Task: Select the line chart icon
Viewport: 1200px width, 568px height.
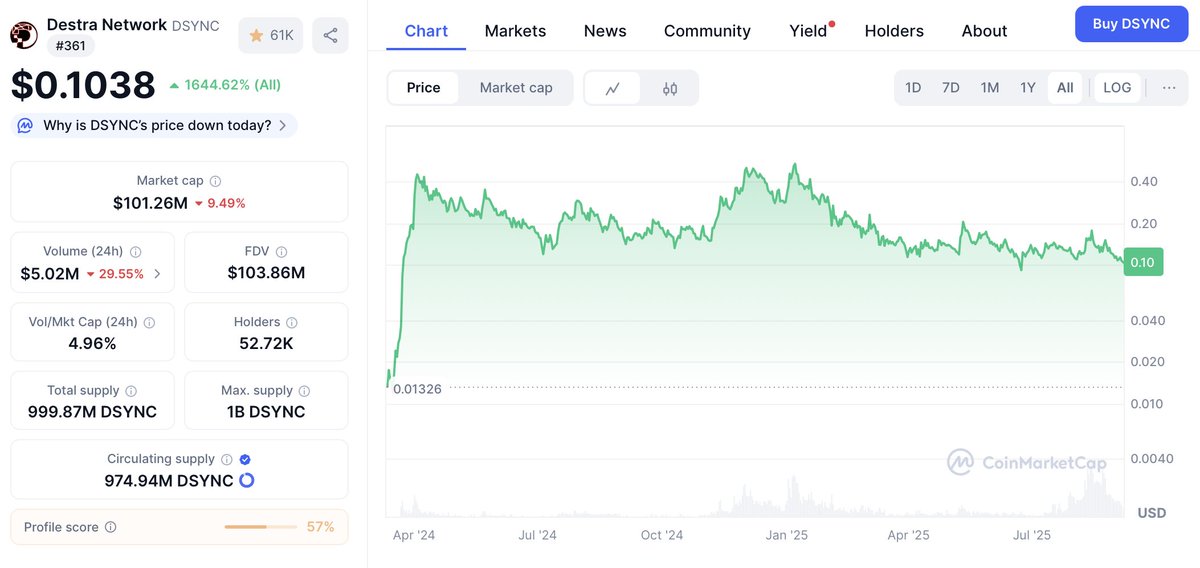Action: pyautogui.click(x=613, y=88)
